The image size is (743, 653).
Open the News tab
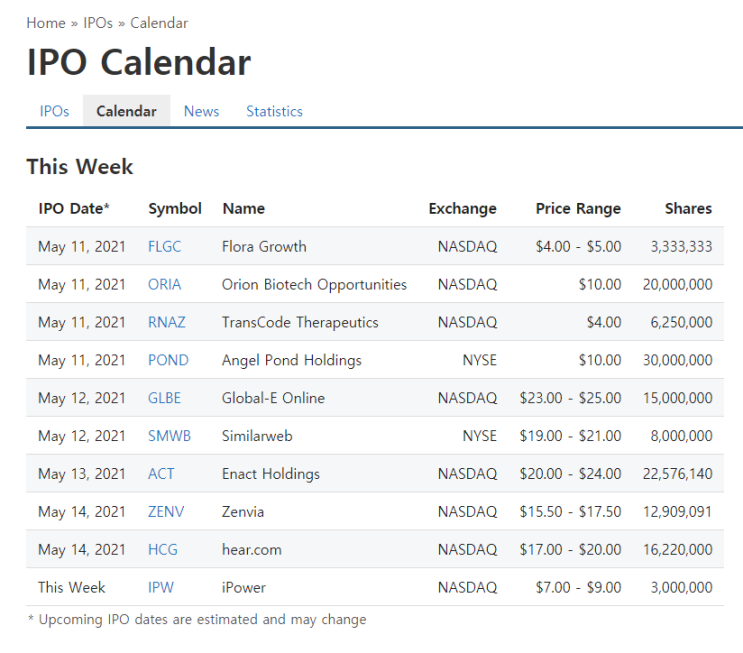point(201,111)
